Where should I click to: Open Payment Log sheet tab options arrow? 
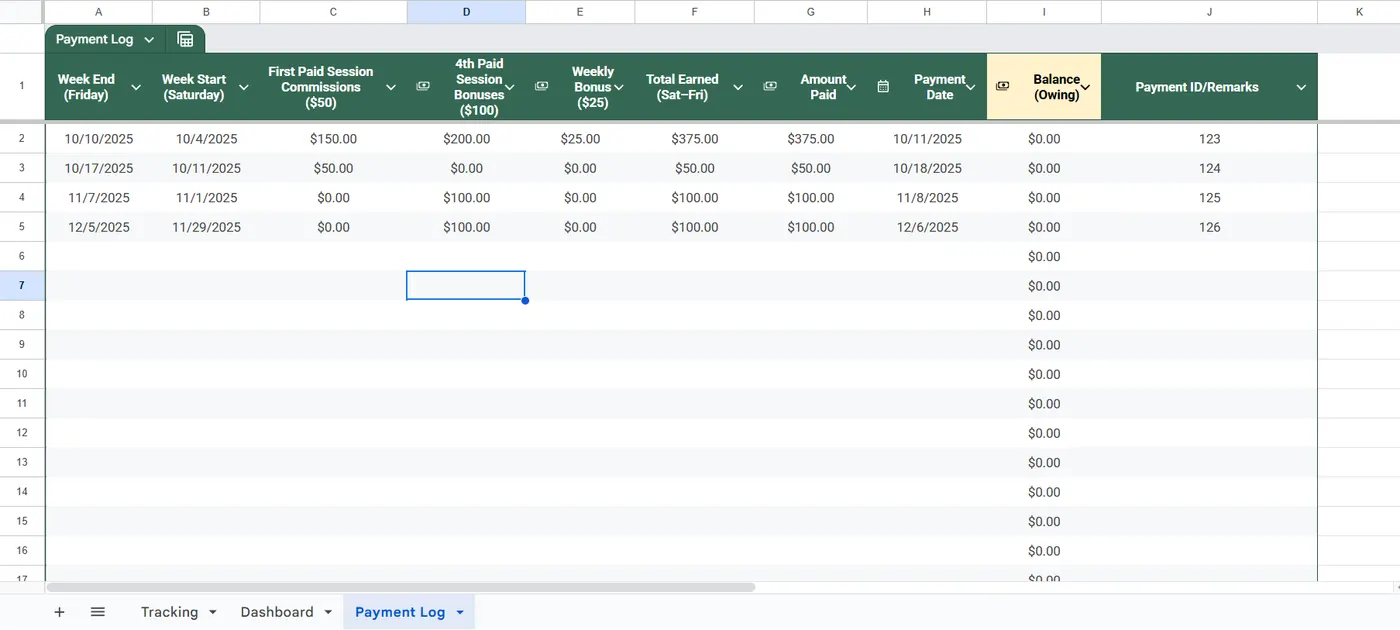pyautogui.click(x=460, y=612)
